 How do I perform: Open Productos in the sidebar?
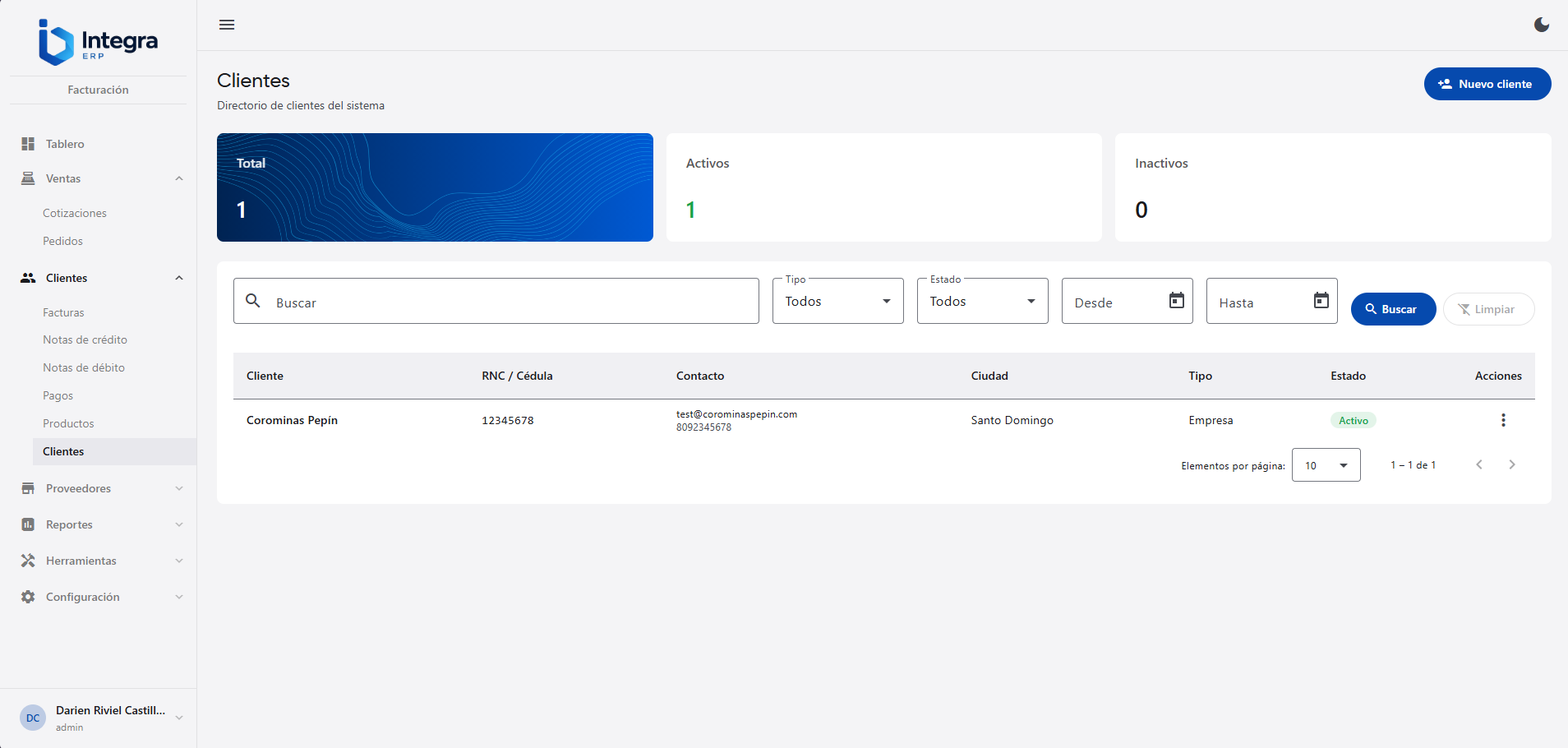pos(68,423)
